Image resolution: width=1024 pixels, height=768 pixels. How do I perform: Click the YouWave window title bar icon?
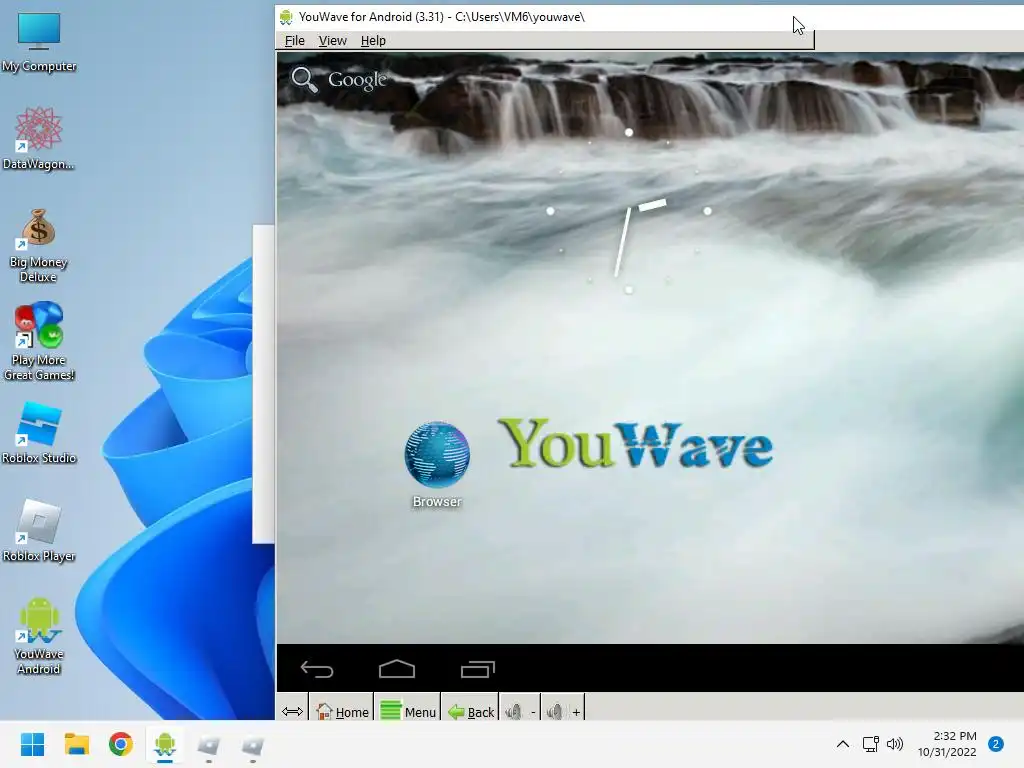(286, 17)
